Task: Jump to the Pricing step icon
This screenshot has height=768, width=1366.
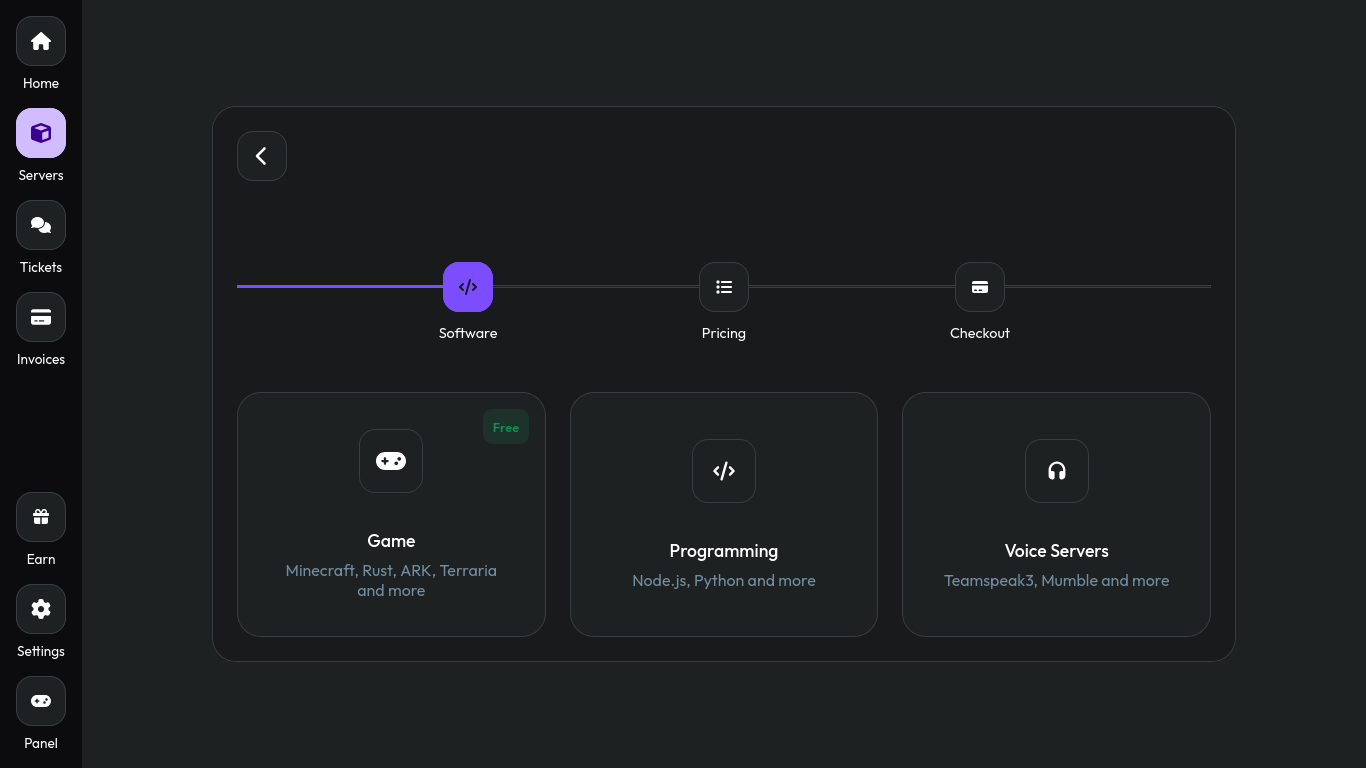Action: pyautogui.click(x=724, y=287)
